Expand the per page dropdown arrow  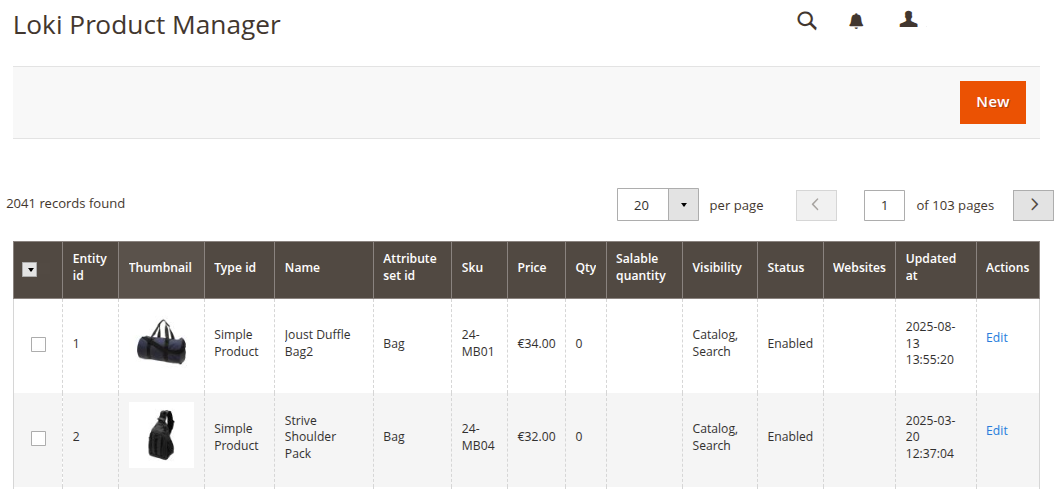click(683, 205)
